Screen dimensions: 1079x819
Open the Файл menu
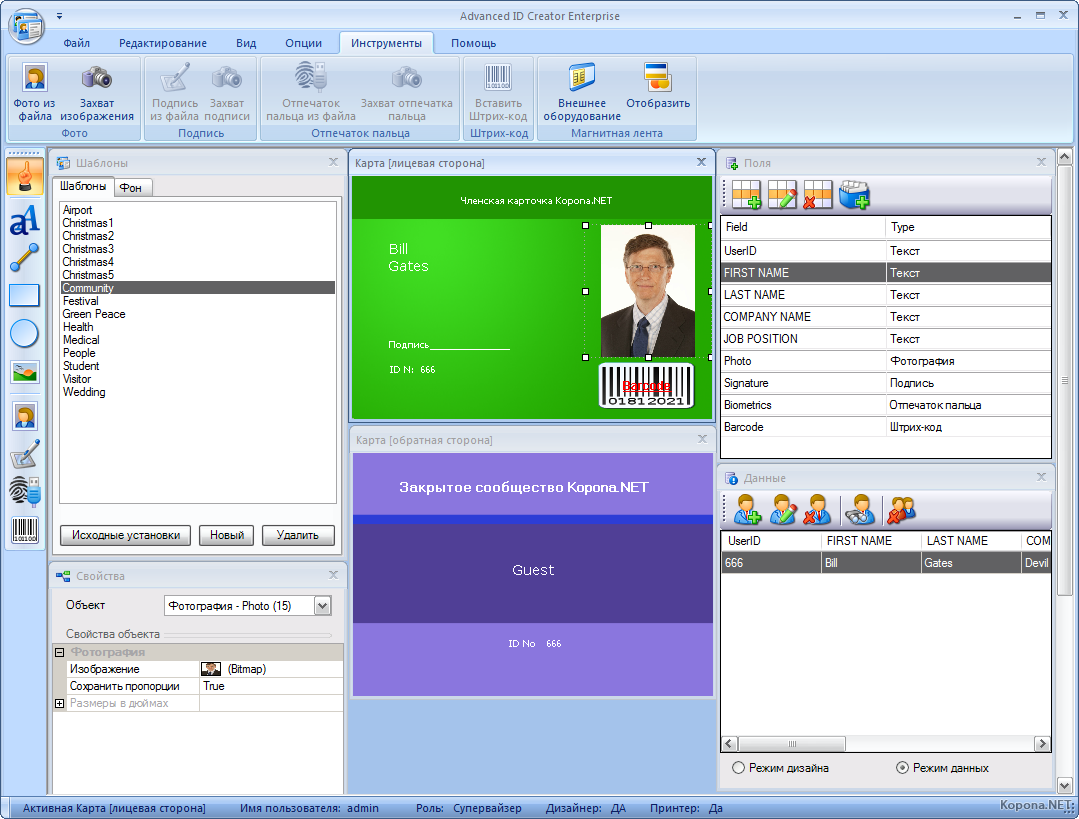click(77, 43)
